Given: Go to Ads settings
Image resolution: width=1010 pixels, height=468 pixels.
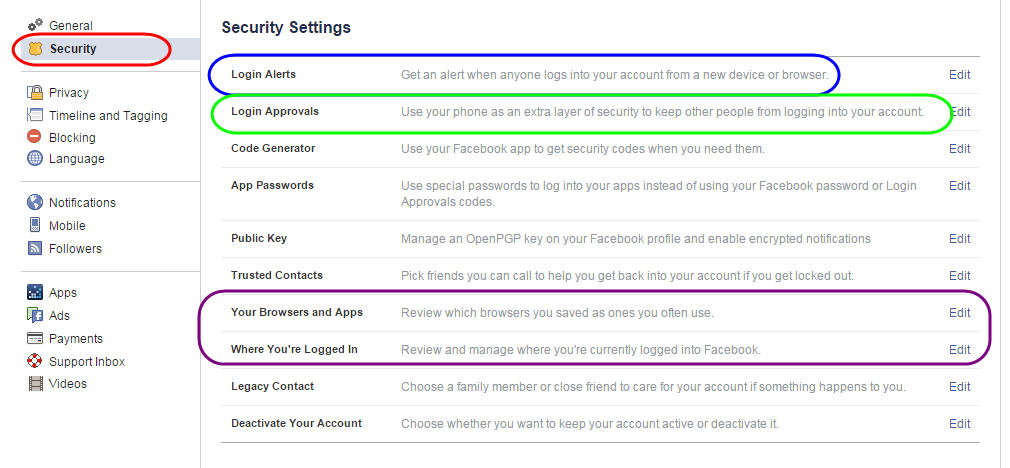Looking at the screenshot, I should tap(59, 315).
